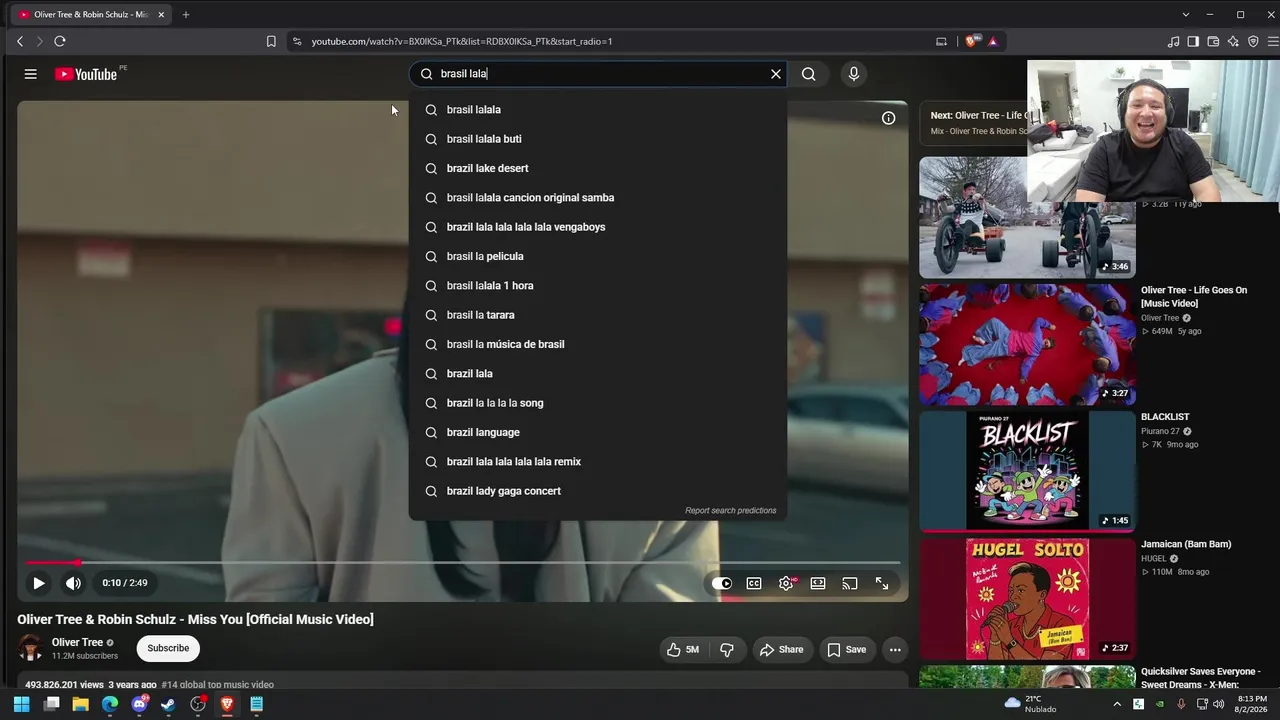
Task: Open Discord from the taskbar
Action: [139, 704]
